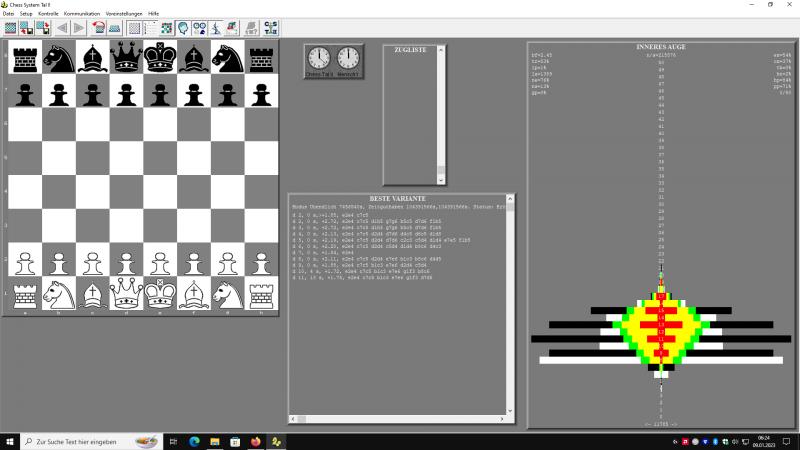
Task: Toggle the Chess Tal clock
Action: [x=319, y=60]
